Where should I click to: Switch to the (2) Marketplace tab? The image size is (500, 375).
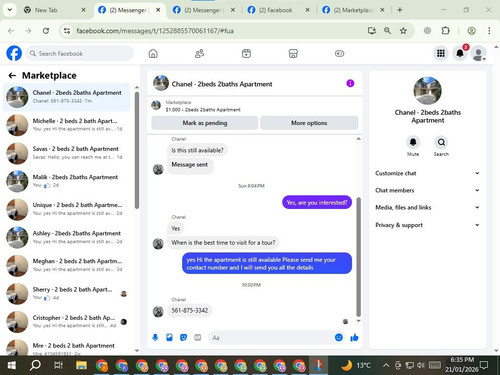click(354, 10)
